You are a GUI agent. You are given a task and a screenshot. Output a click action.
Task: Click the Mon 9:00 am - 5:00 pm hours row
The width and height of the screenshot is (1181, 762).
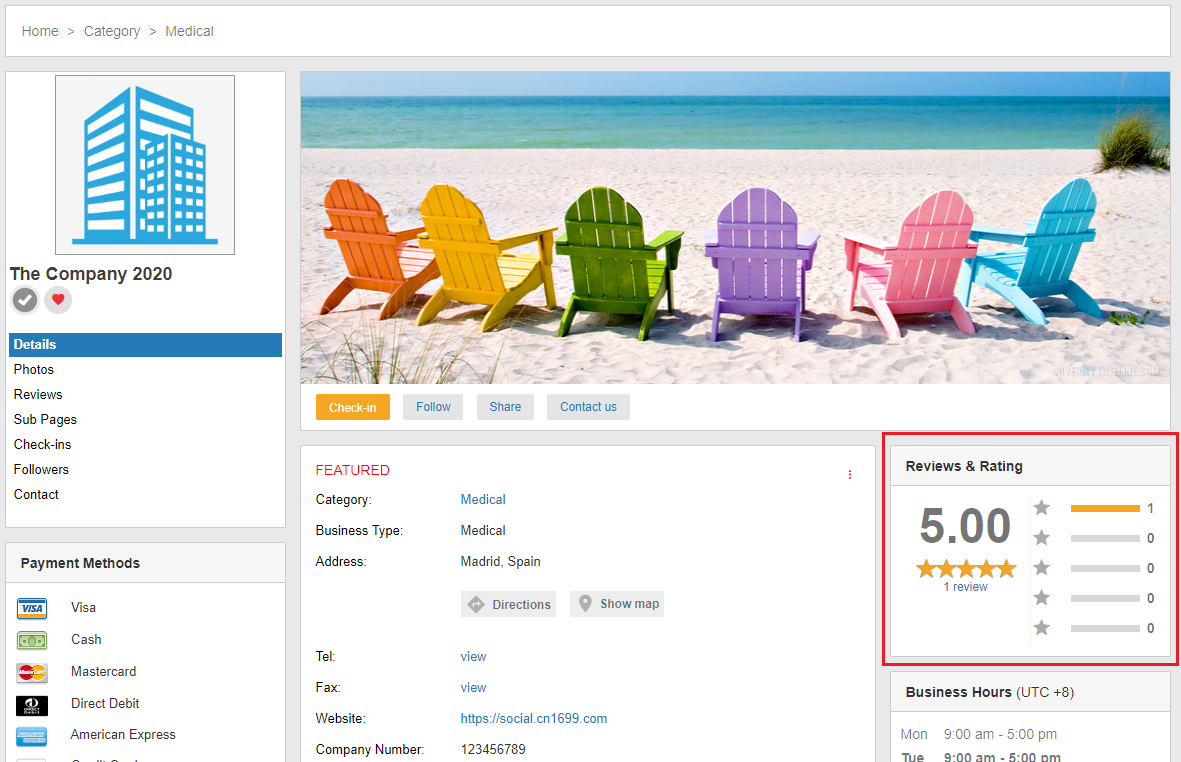978,734
